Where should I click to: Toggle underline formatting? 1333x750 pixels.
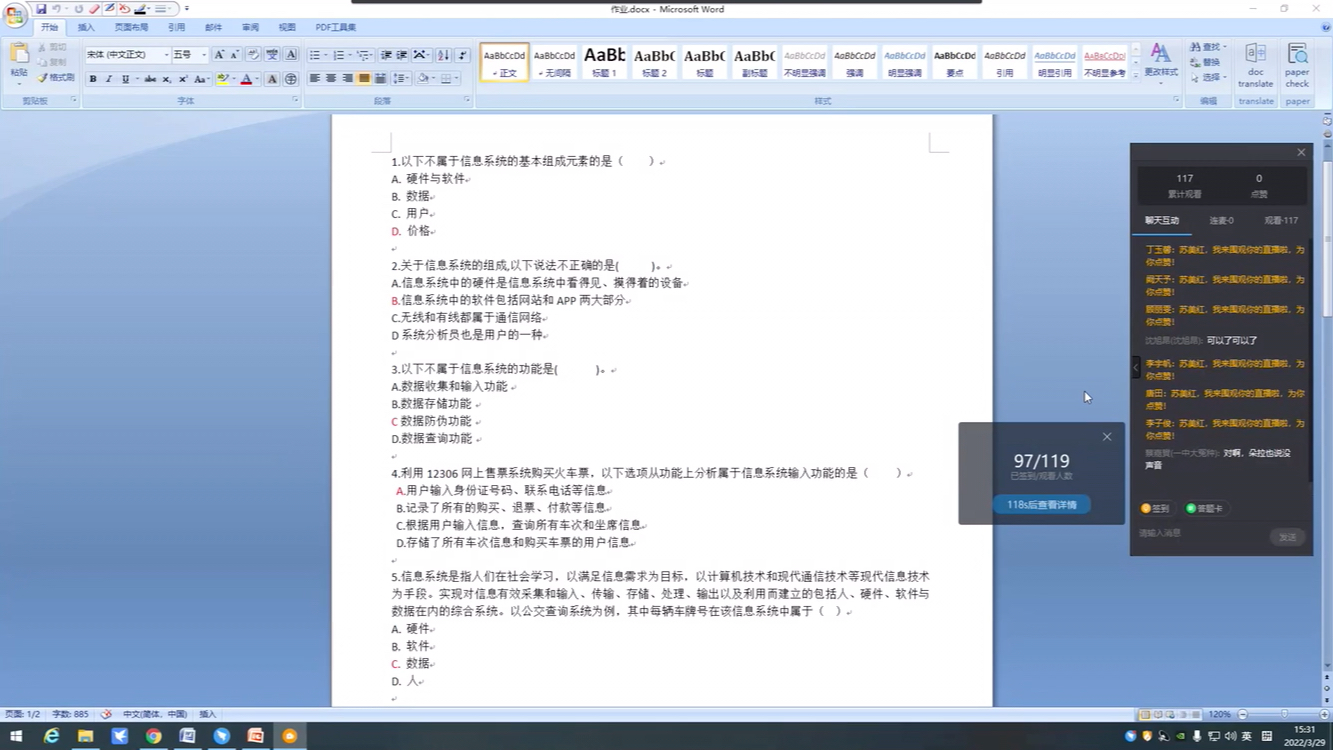pos(126,79)
